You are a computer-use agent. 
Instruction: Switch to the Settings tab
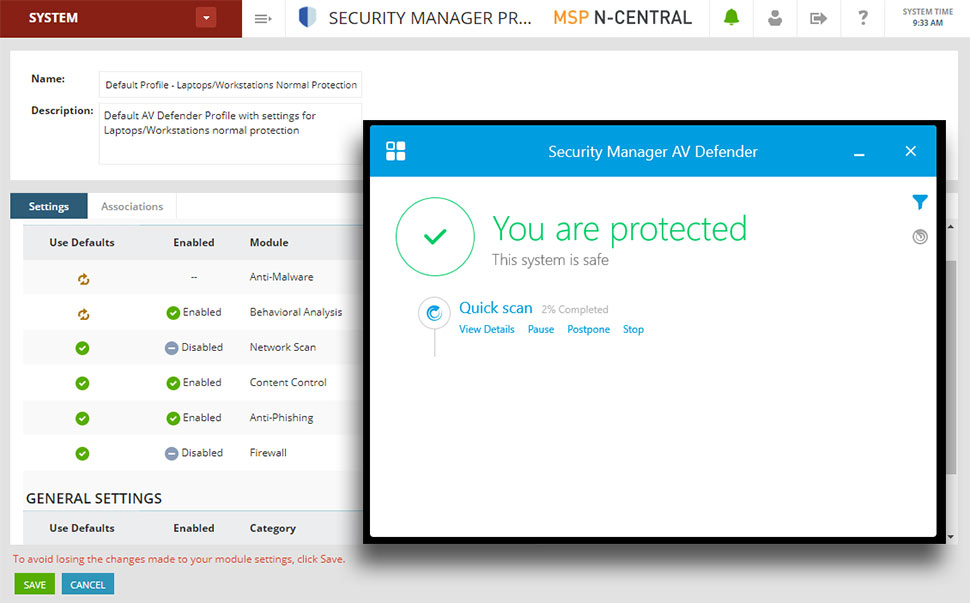49,206
